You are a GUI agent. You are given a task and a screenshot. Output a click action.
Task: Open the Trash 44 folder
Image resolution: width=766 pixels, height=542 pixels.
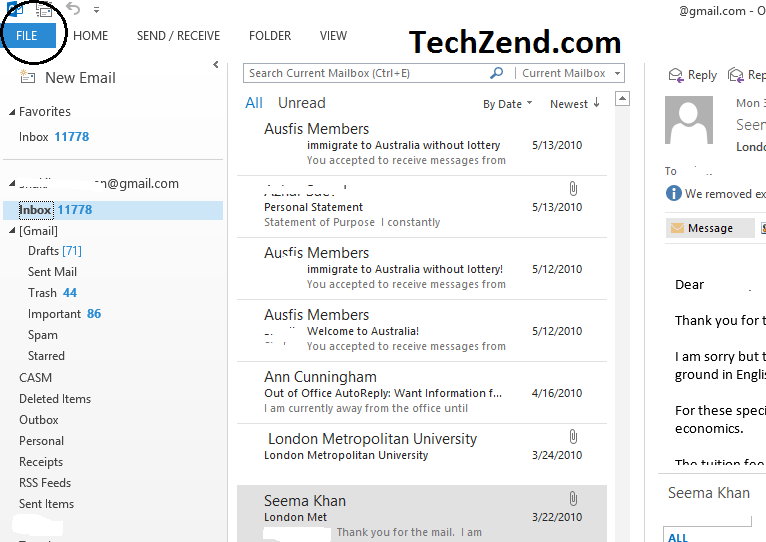pos(52,293)
